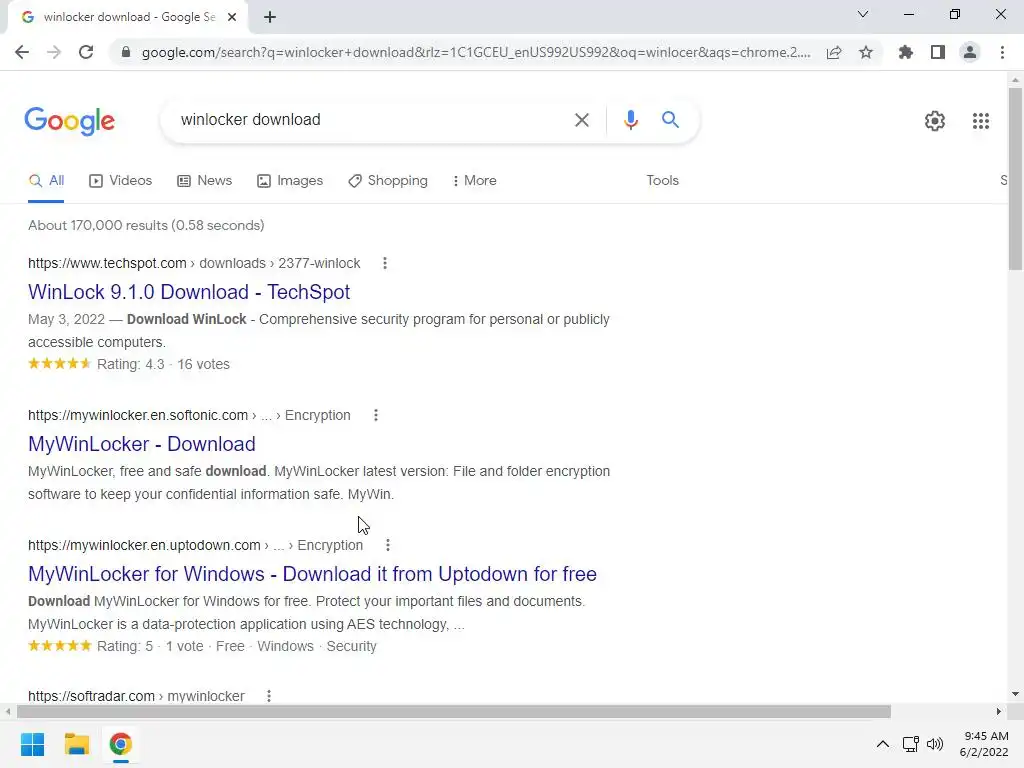Open Chrome side panel

[938, 52]
